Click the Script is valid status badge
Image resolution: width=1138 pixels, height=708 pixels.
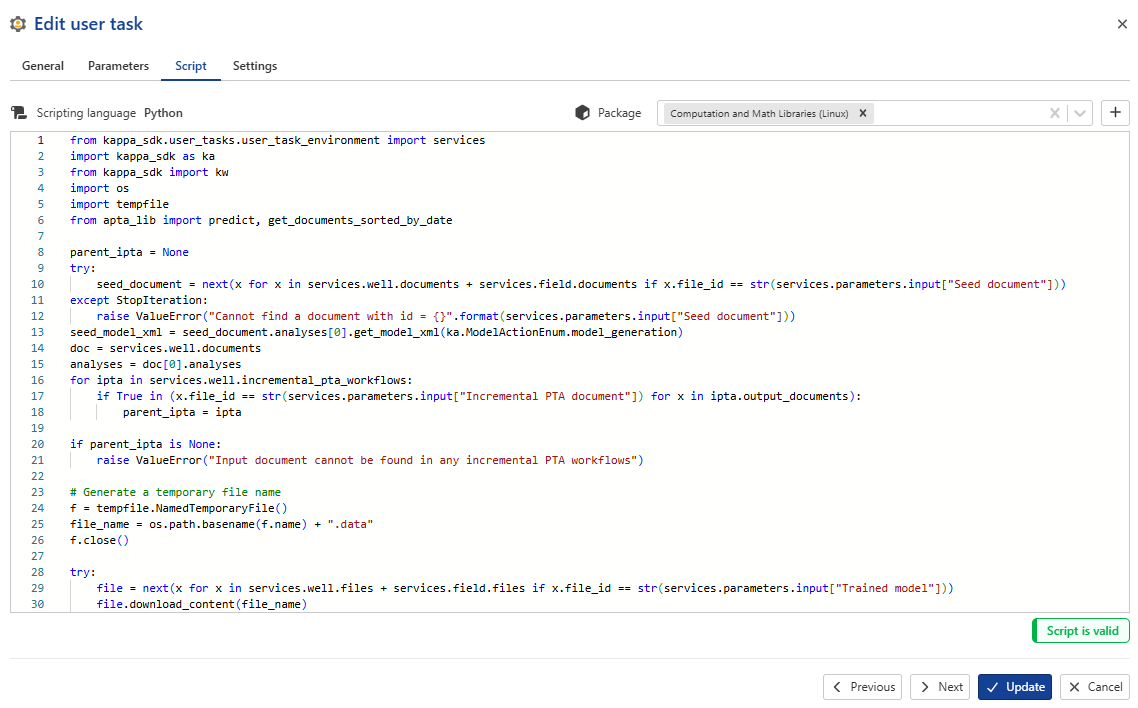point(1081,630)
